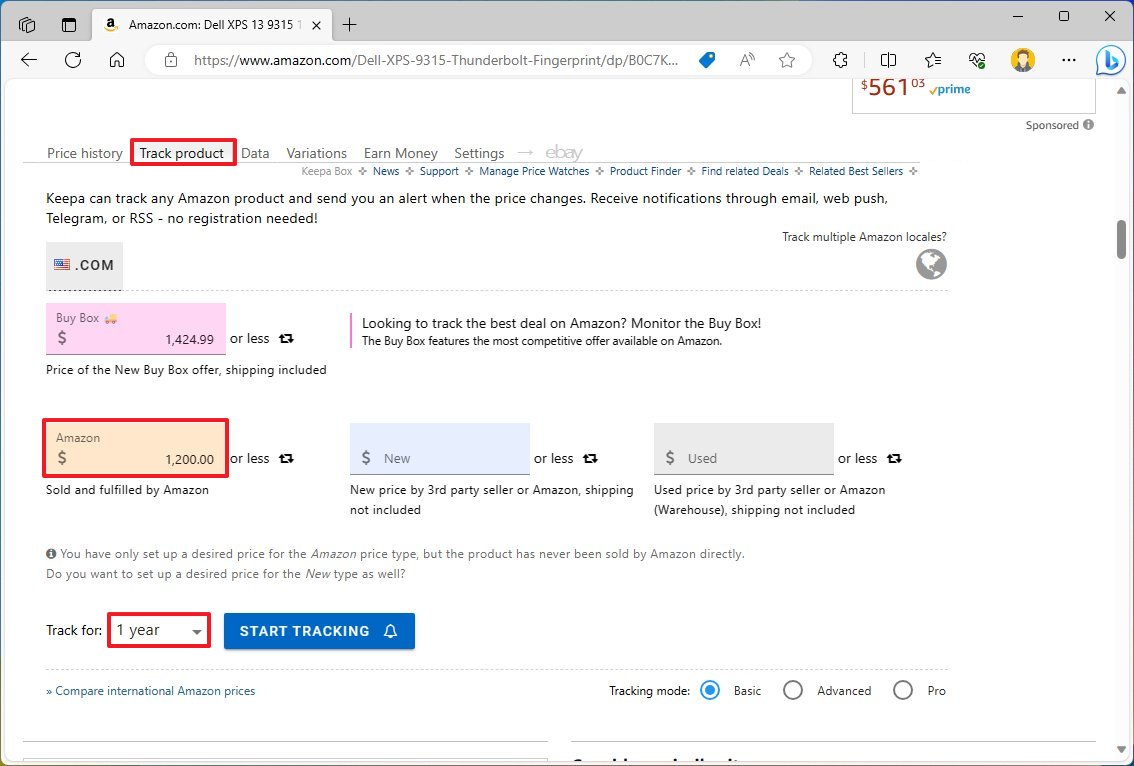1134x766 pixels.
Task: Select the Advanced tracking mode
Action: (793, 690)
